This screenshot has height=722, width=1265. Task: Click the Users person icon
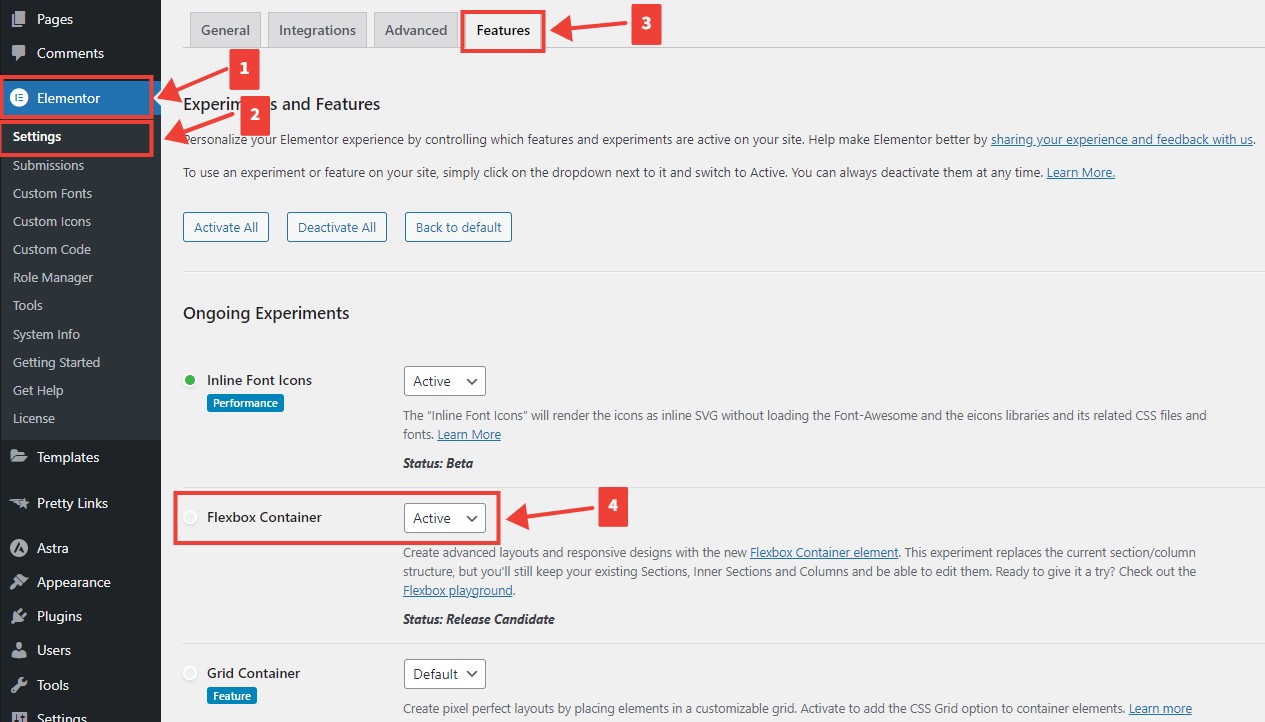click(x=18, y=650)
